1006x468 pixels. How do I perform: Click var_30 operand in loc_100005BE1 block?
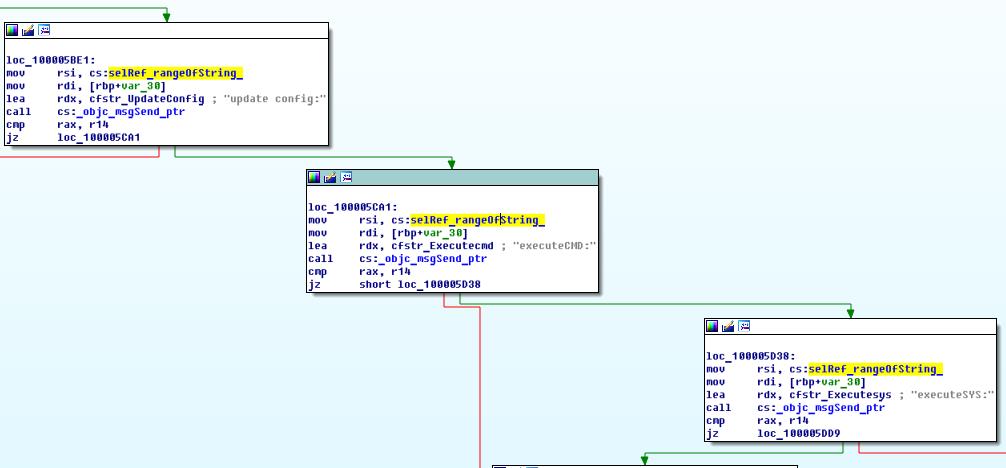coord(141,86)
